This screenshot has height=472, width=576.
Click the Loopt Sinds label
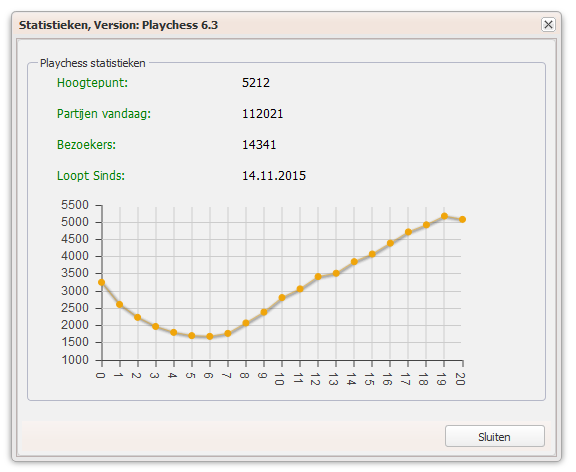pyautogui.click(x=91, y=176)
